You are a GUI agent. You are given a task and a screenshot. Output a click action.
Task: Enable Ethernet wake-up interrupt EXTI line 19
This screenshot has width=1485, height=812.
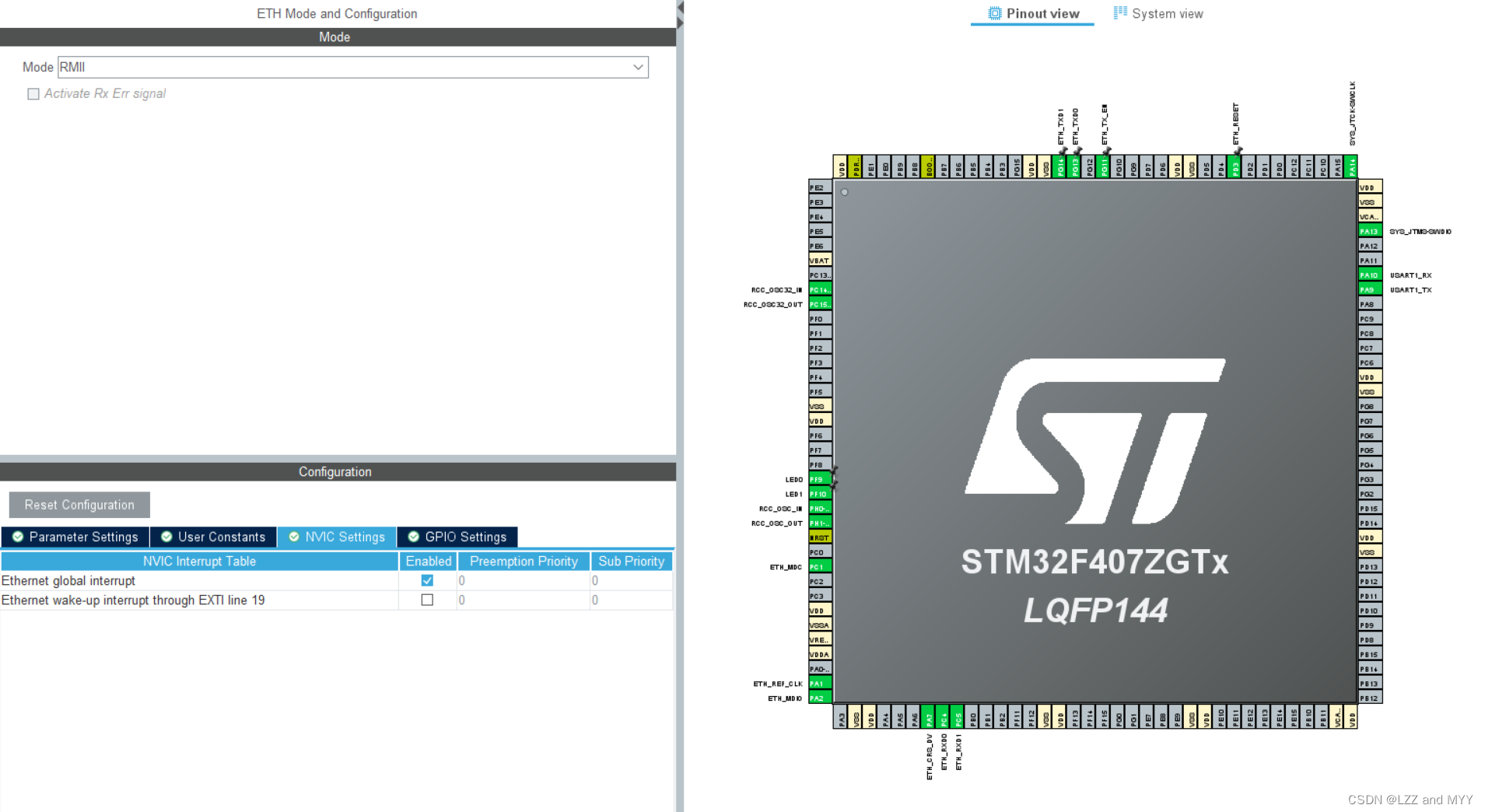427,600
